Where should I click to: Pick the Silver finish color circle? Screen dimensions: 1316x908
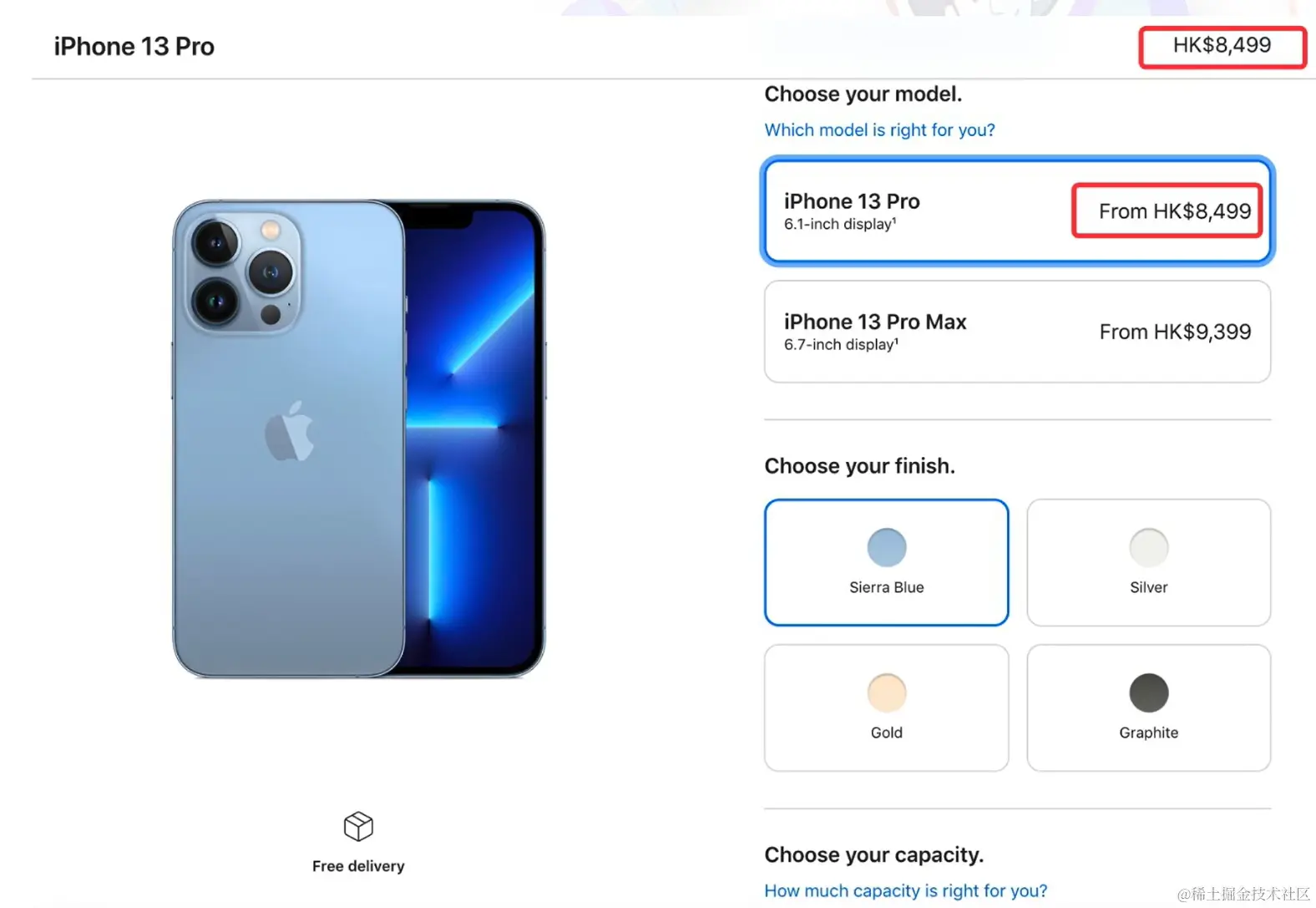(x=1148, y=548)
